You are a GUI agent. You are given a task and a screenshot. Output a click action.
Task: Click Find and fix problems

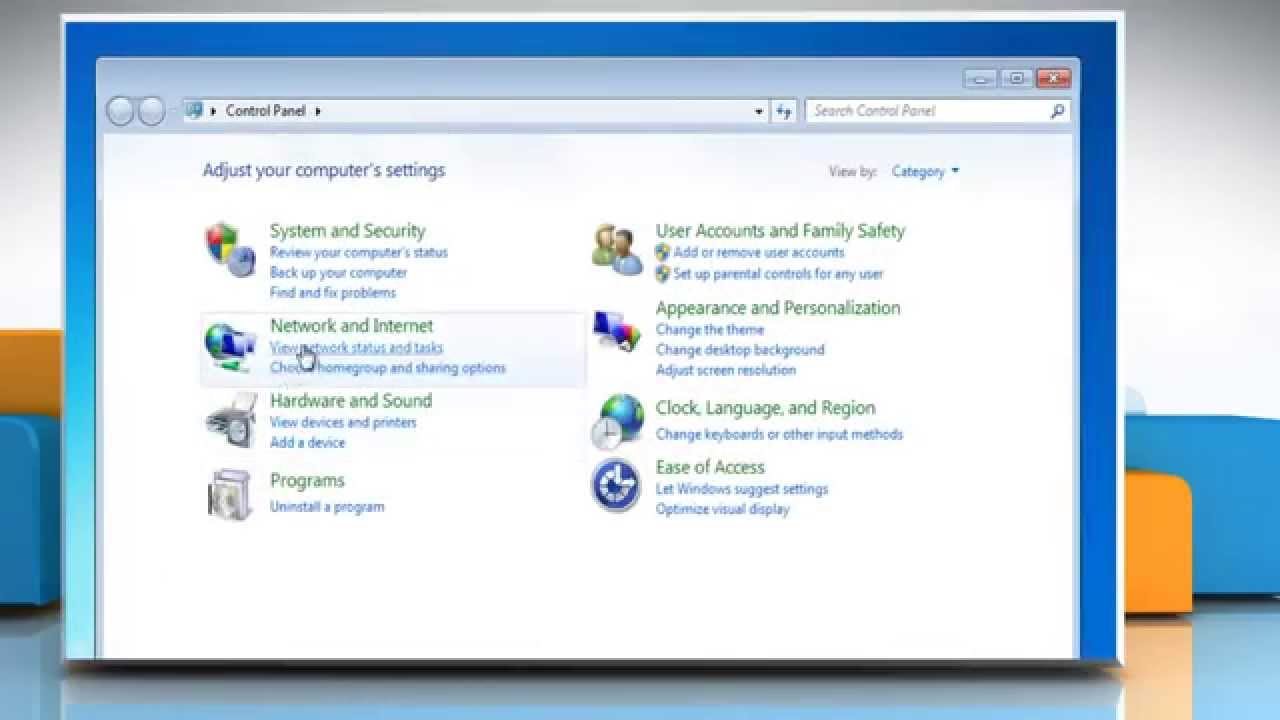333,292
